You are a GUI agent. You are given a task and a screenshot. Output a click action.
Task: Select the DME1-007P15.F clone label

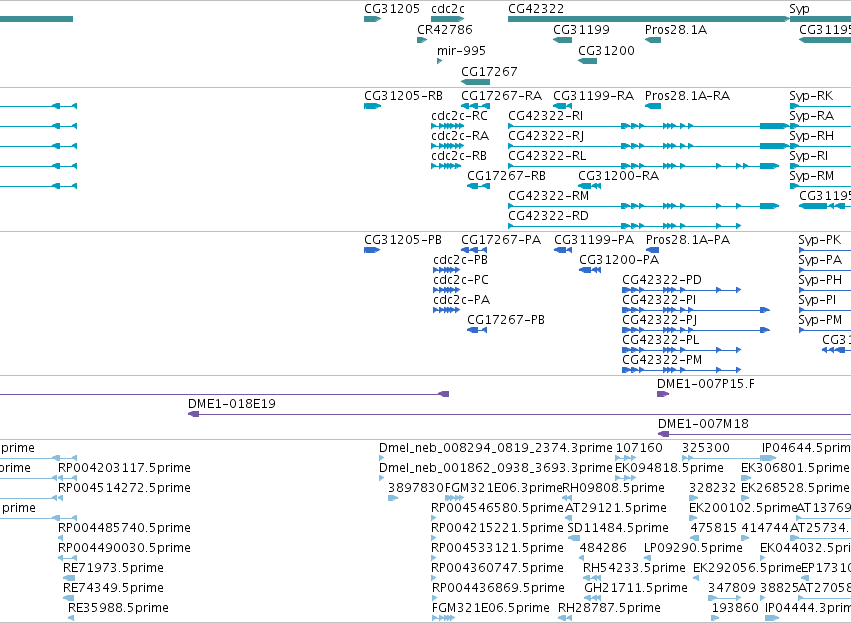706,384
